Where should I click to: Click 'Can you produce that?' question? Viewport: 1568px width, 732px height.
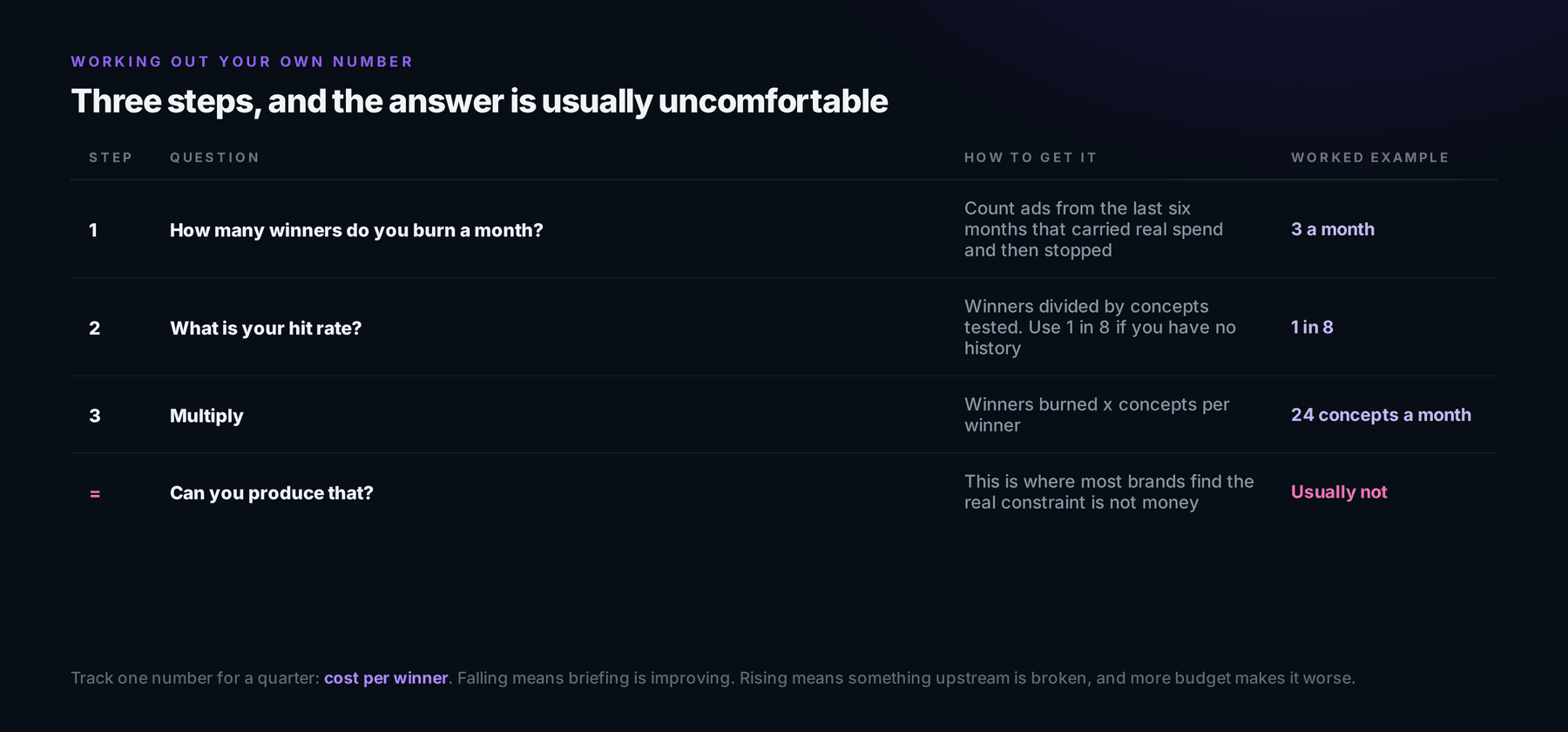[x=272, y=493]
